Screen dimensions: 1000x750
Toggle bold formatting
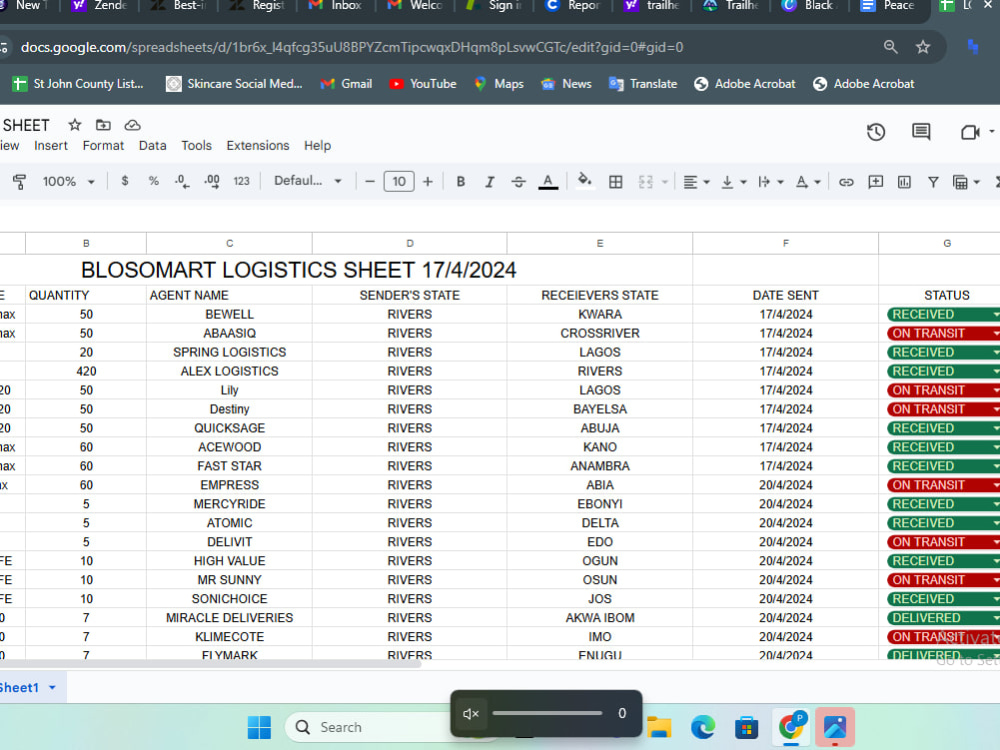(x=460, y=182)
